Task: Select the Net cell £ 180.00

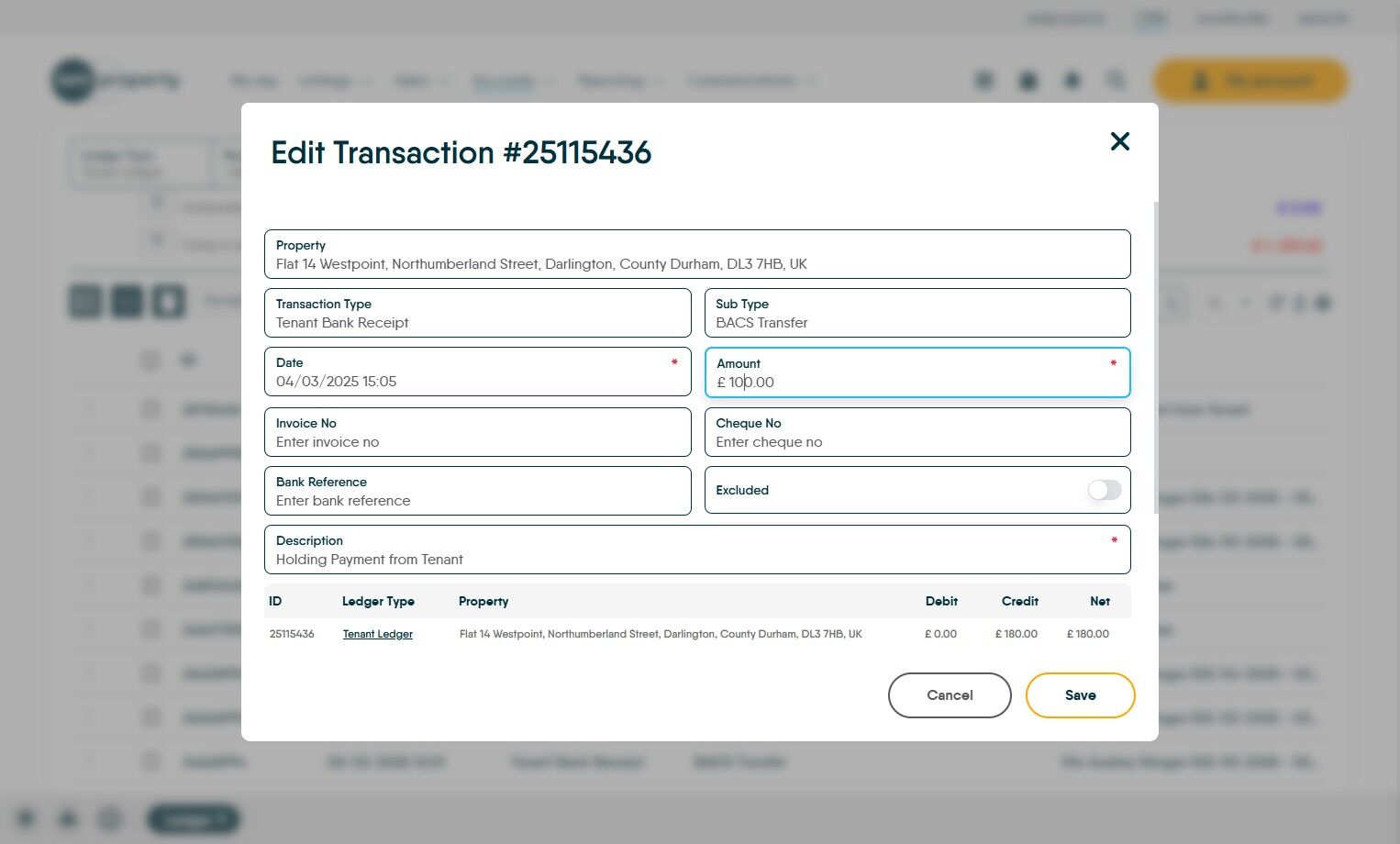Action: [x=1088, y=634]
